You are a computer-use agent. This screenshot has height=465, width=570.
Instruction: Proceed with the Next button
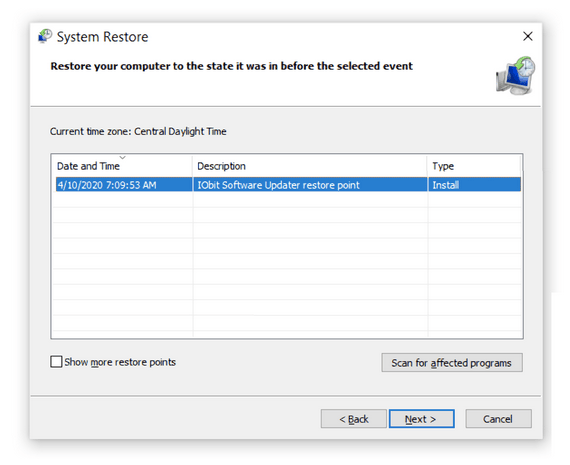click(x=421, y=419)
